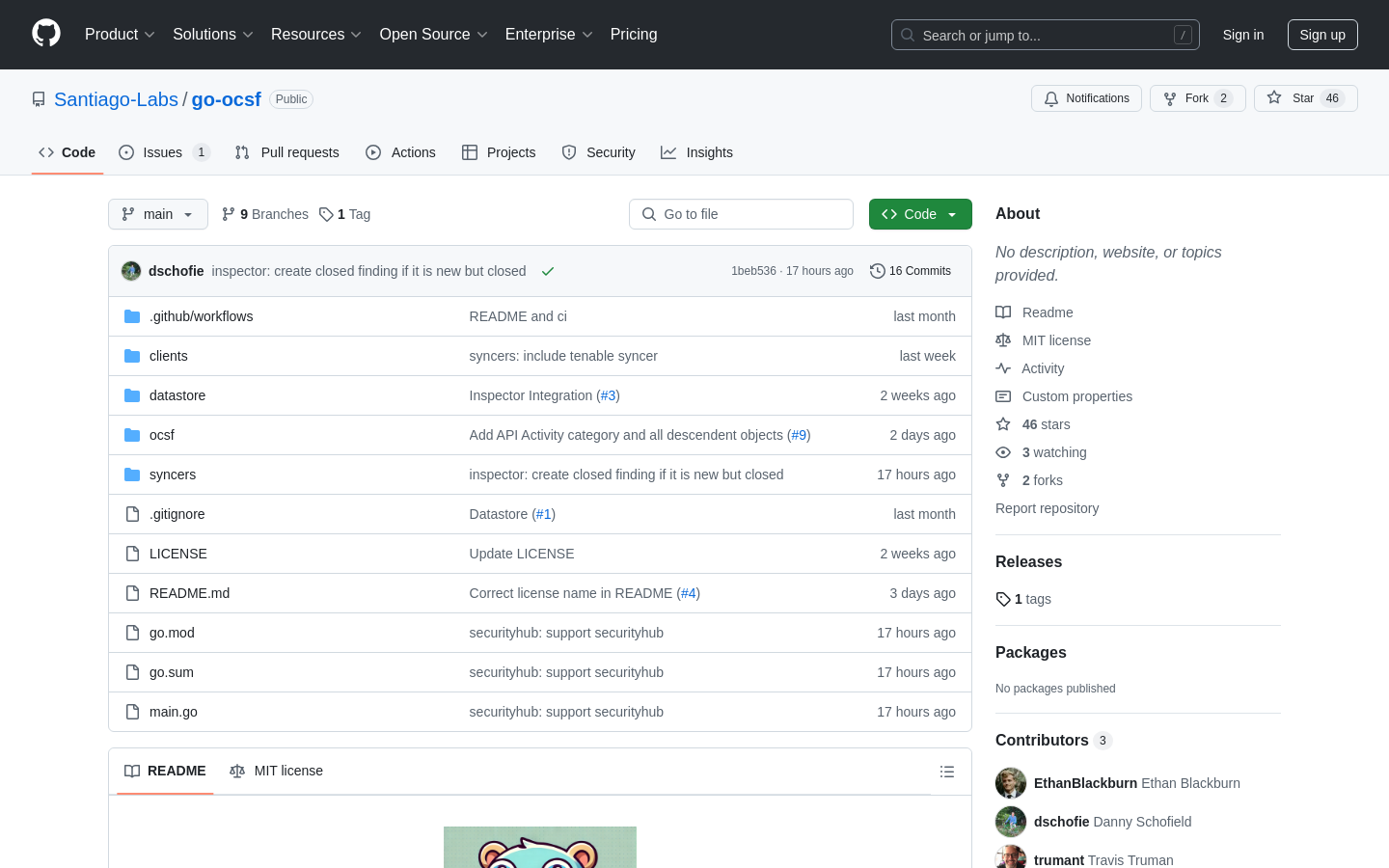Click the ocsf folder icon

(x=132, y=435)
